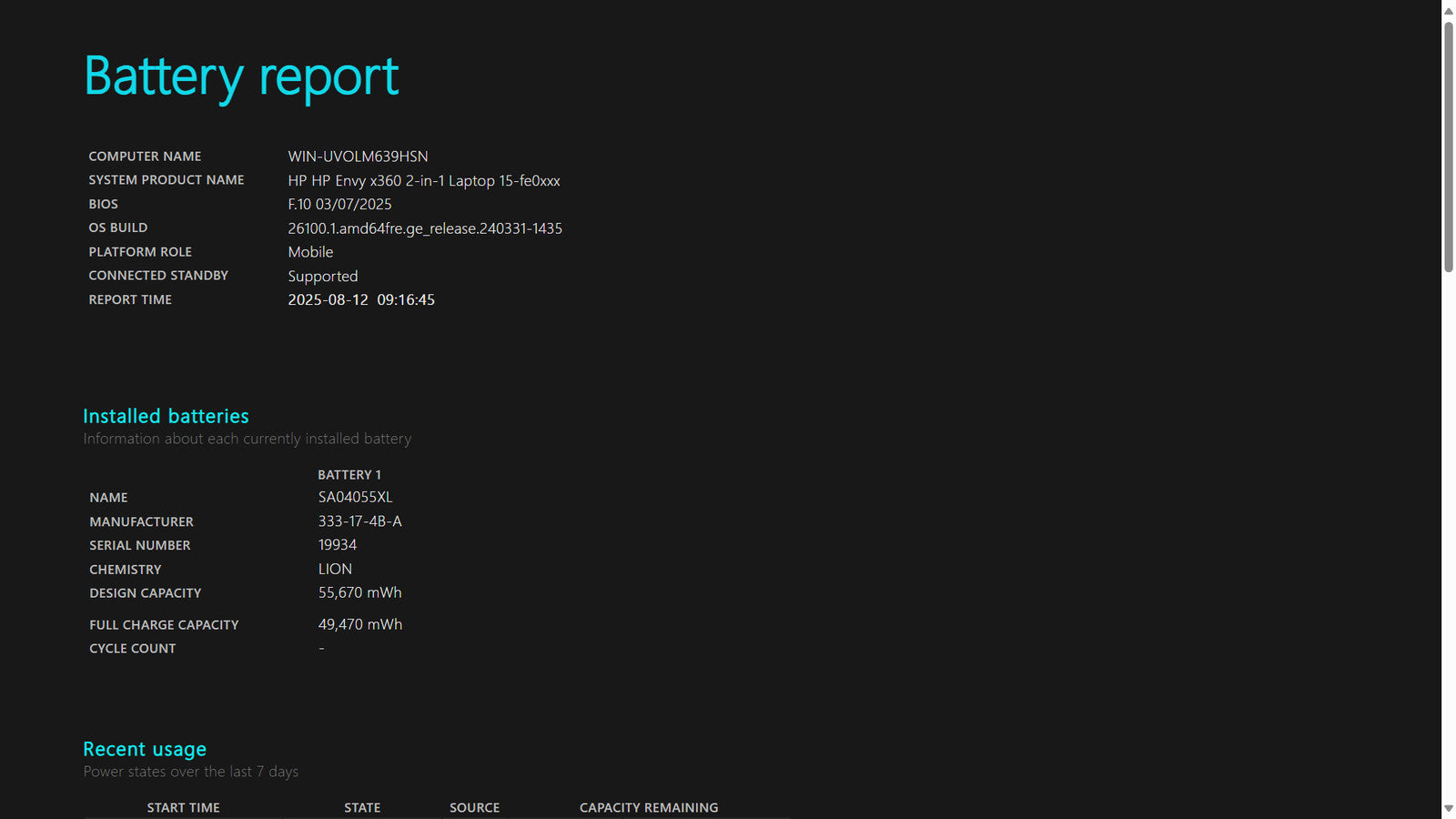This screenshot has height=819, width=1456.
Task: Click the SERIAL NUMBER label
Action: pos(140,545)
